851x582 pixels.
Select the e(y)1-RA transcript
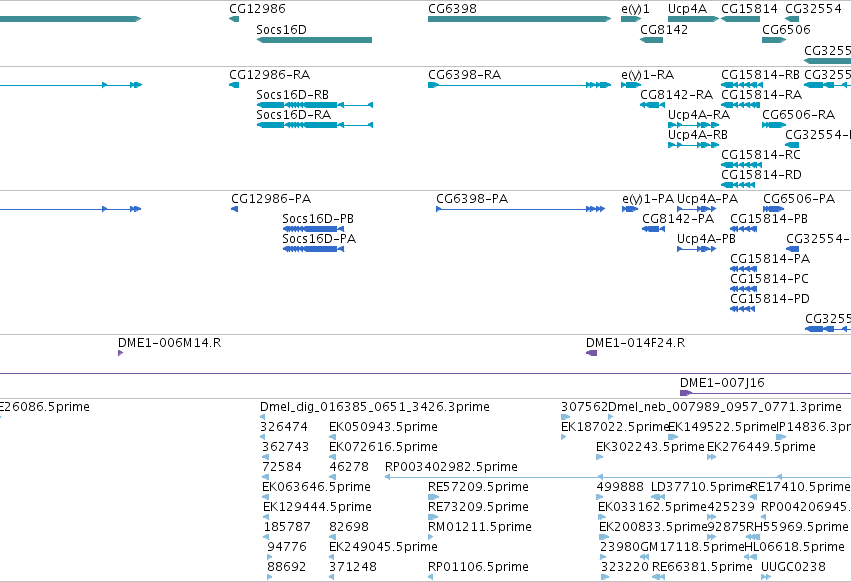point(631,85)
